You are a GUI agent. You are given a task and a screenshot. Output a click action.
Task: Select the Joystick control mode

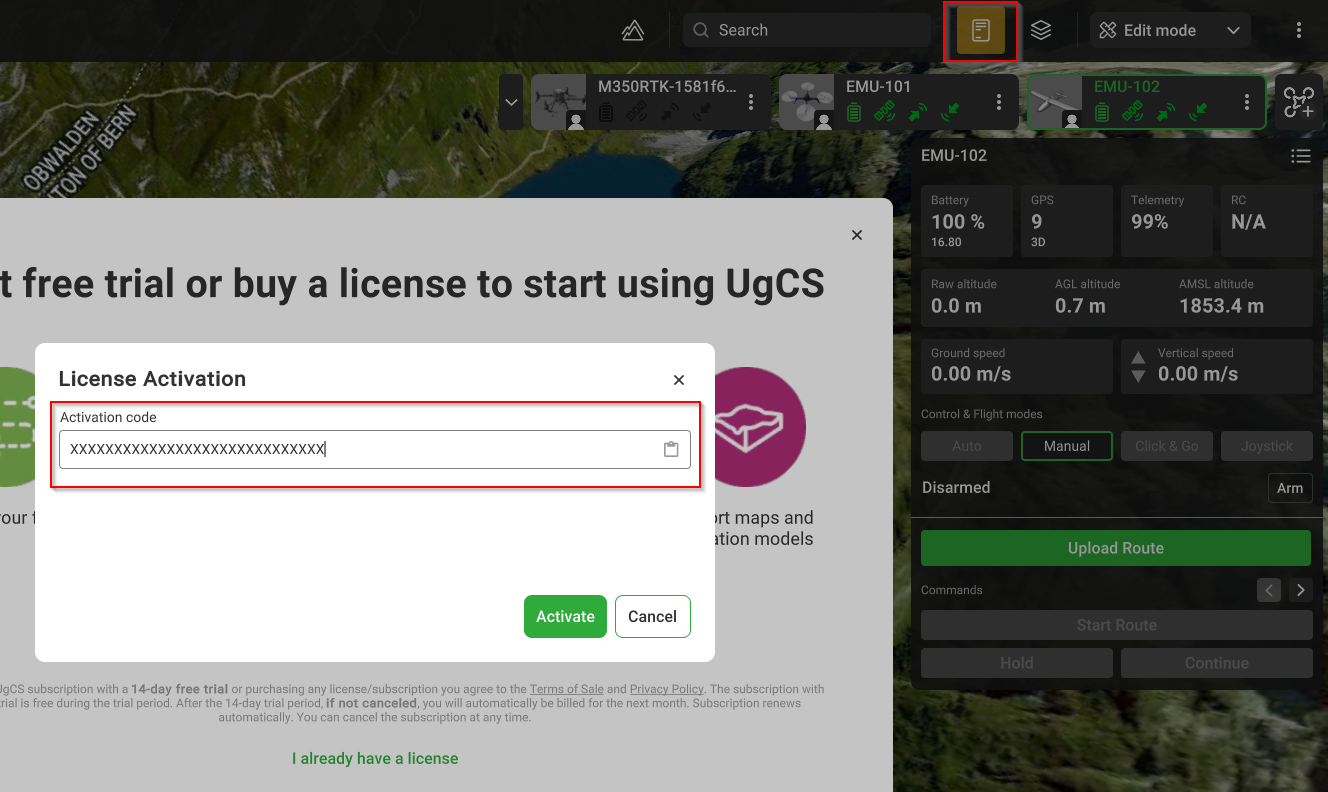pos(1267,446)
